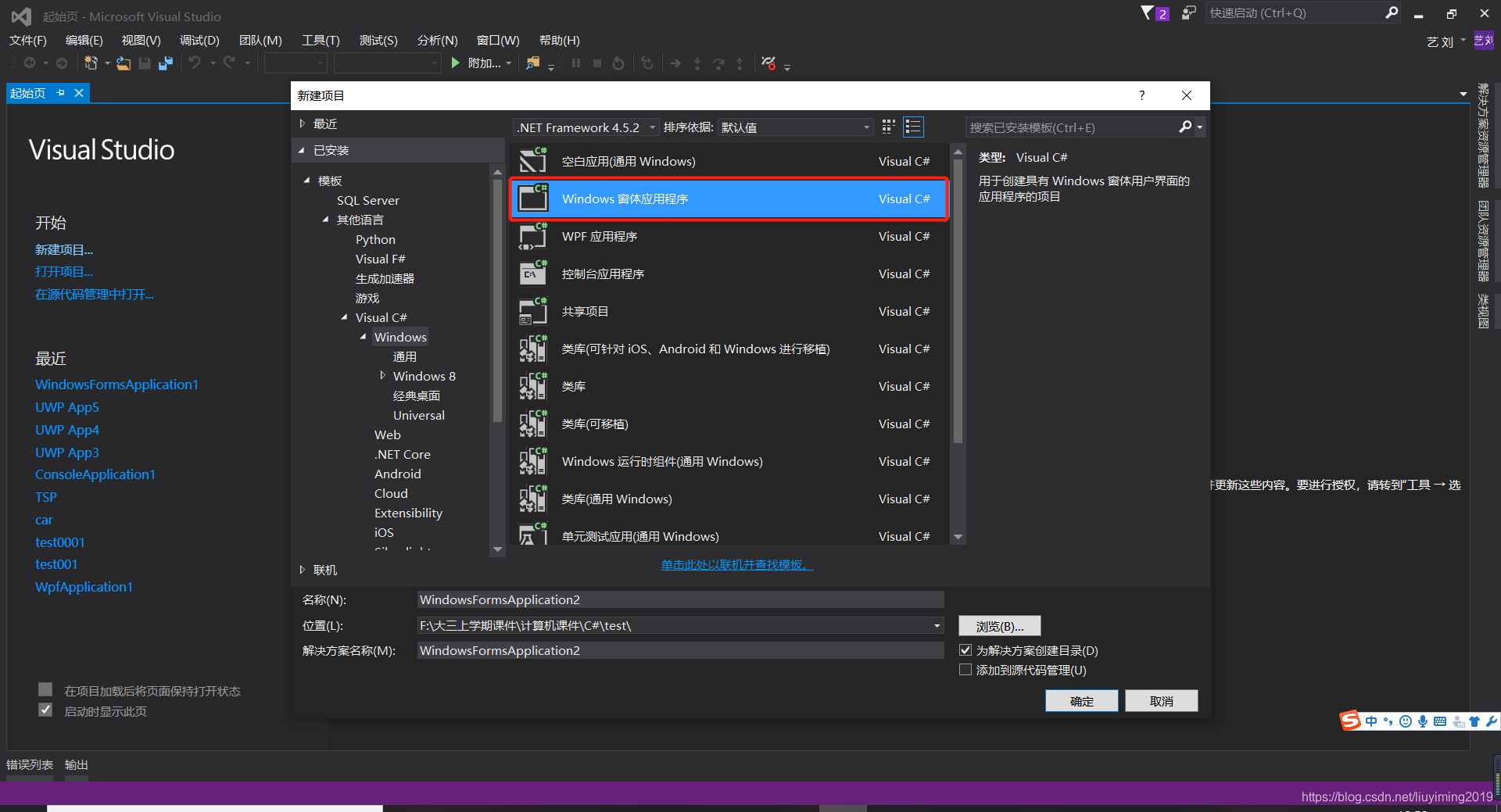Toggle 为解决方案创建目录 checkbox
Image resolution: width=1501 pixels, height=812 pixels.
click(965, 650)
